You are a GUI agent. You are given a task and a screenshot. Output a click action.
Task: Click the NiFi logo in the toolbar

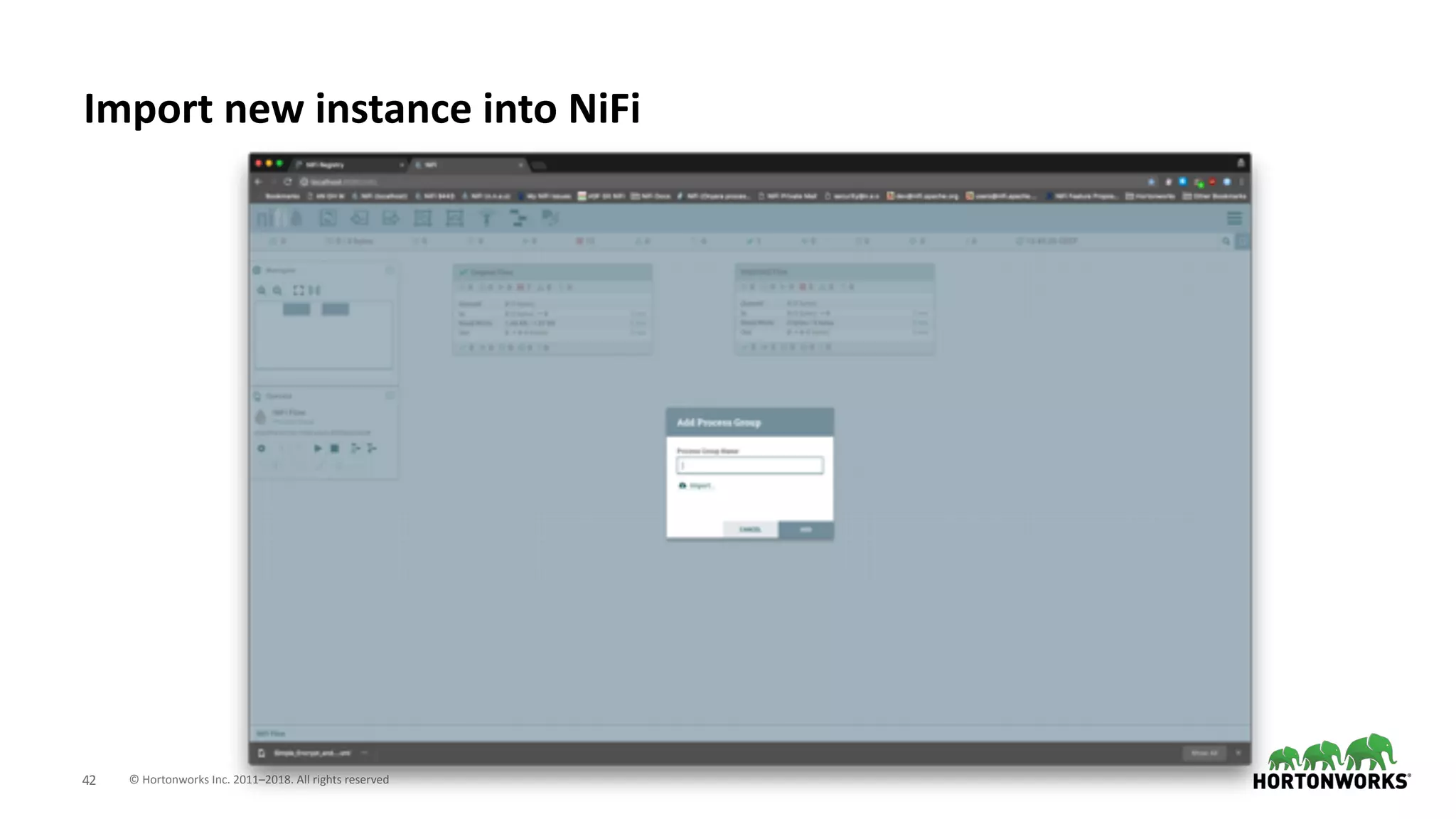tap(279, 218)
